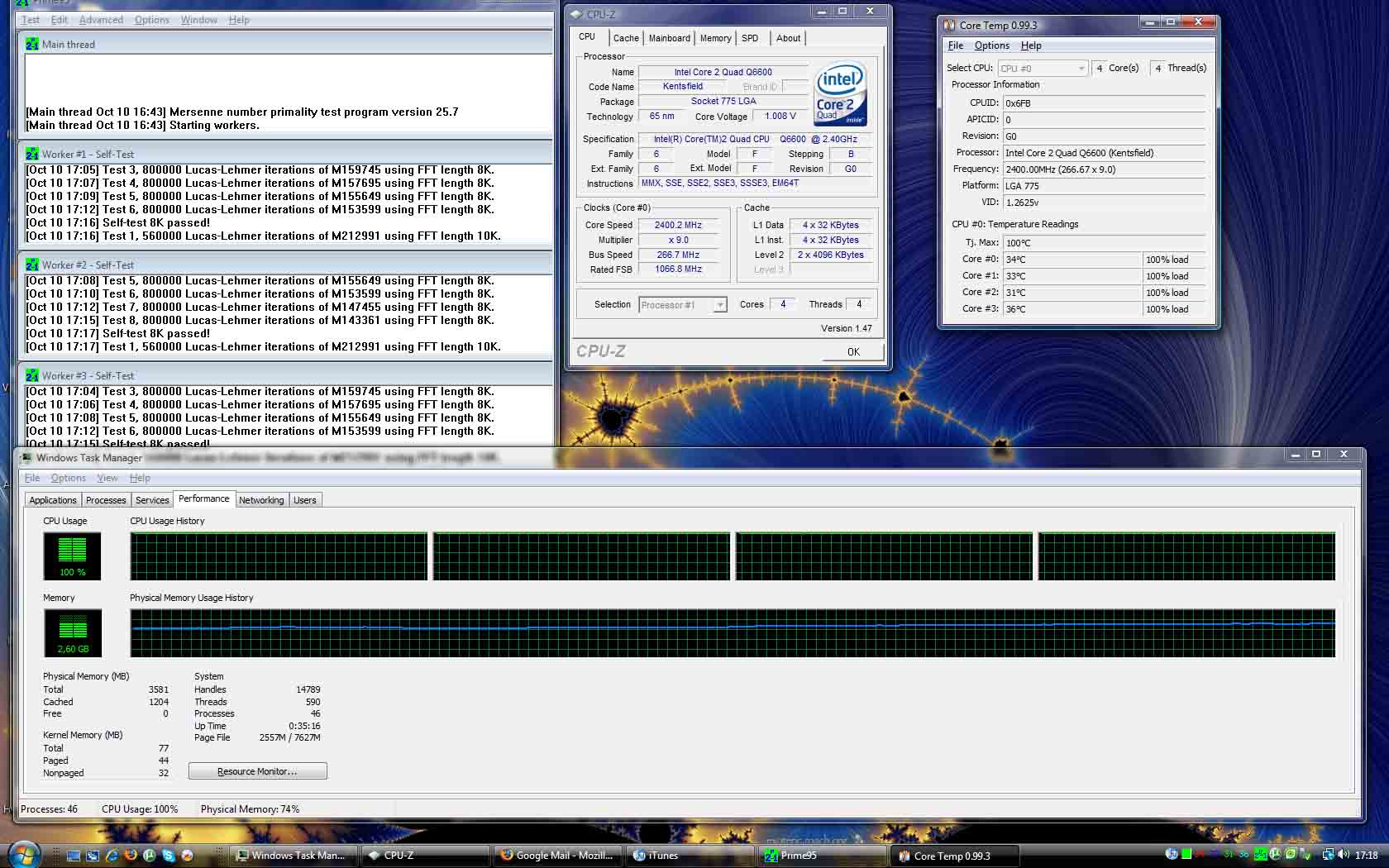Open the Services tab in Task Manager
The height and width of the screenshot is (868, 1389).
pyautogui.click(x=152, y=500)
